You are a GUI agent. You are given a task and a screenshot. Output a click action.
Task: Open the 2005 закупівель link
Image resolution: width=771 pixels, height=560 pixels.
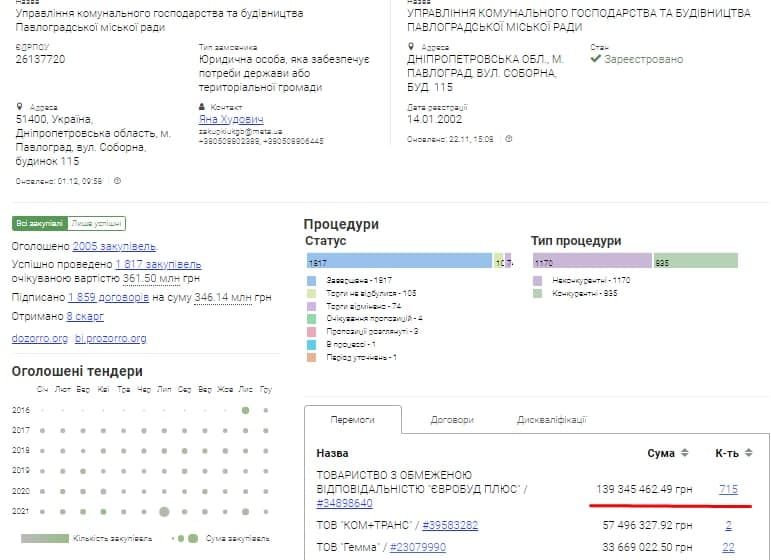click(x=114, y=246)
